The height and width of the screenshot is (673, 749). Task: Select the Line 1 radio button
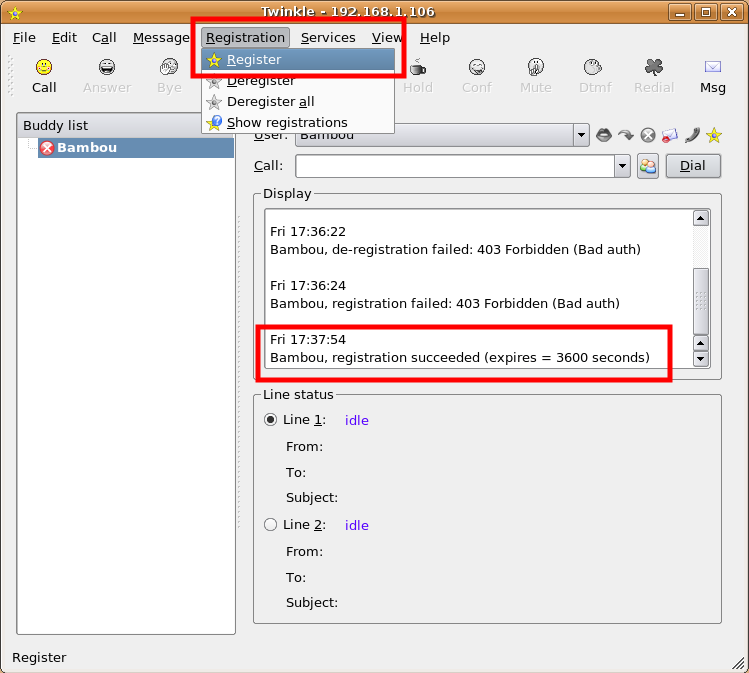coord(270,420)
